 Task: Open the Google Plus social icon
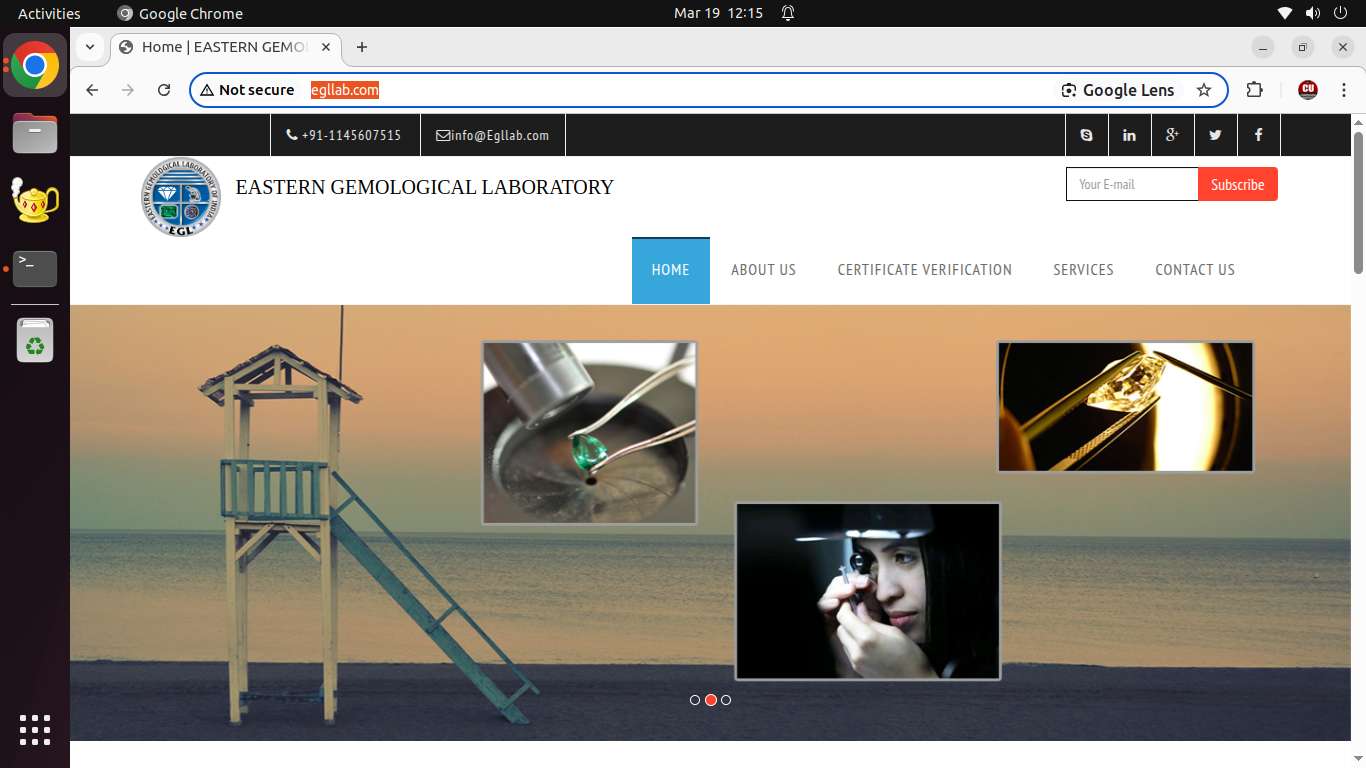click(x=1173, y=135)
